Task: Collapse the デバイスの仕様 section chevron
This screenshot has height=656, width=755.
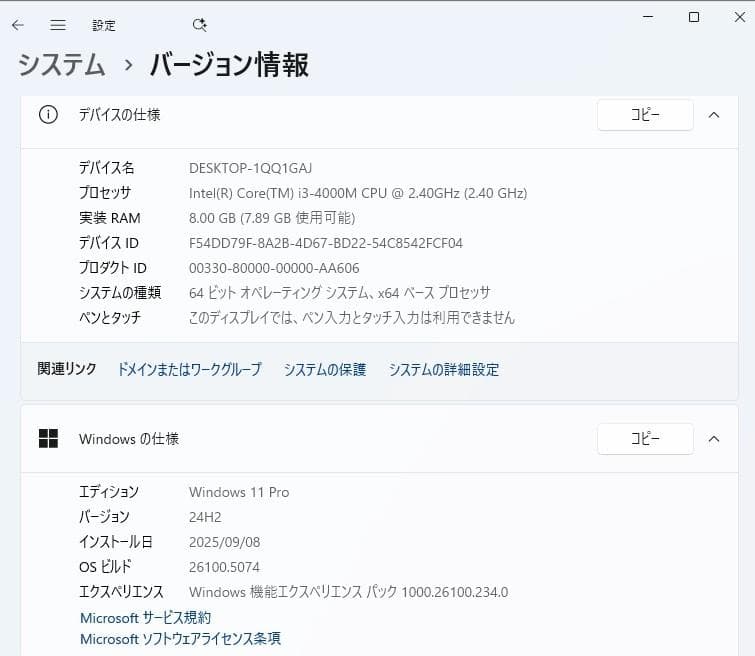Action: 714,115
